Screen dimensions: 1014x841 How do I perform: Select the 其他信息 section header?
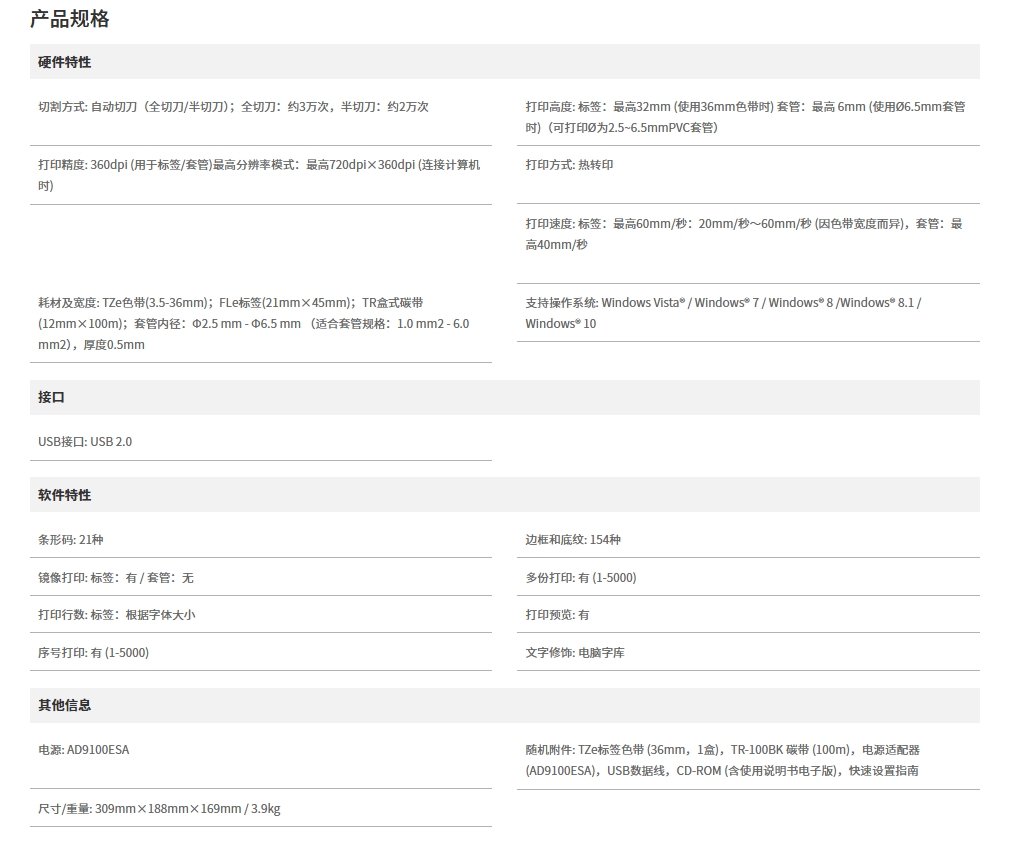tap(504, 705)
